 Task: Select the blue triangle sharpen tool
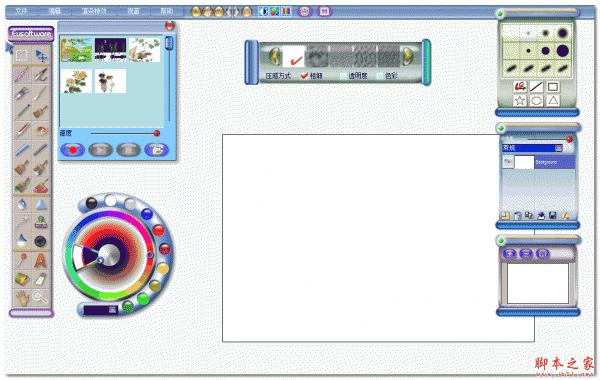click(x=41, y=204)
